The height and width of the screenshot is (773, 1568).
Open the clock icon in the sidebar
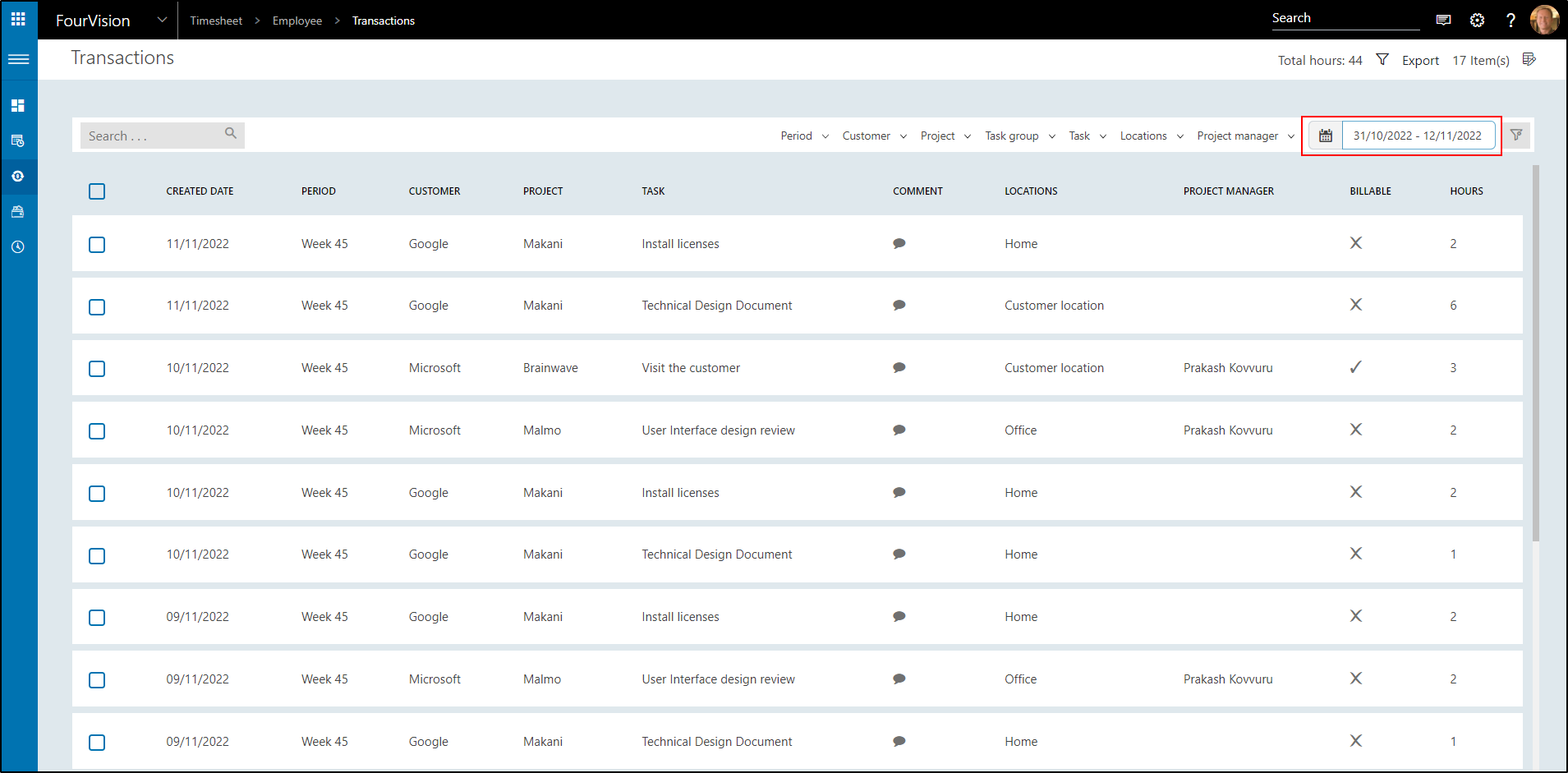[18, 246]
